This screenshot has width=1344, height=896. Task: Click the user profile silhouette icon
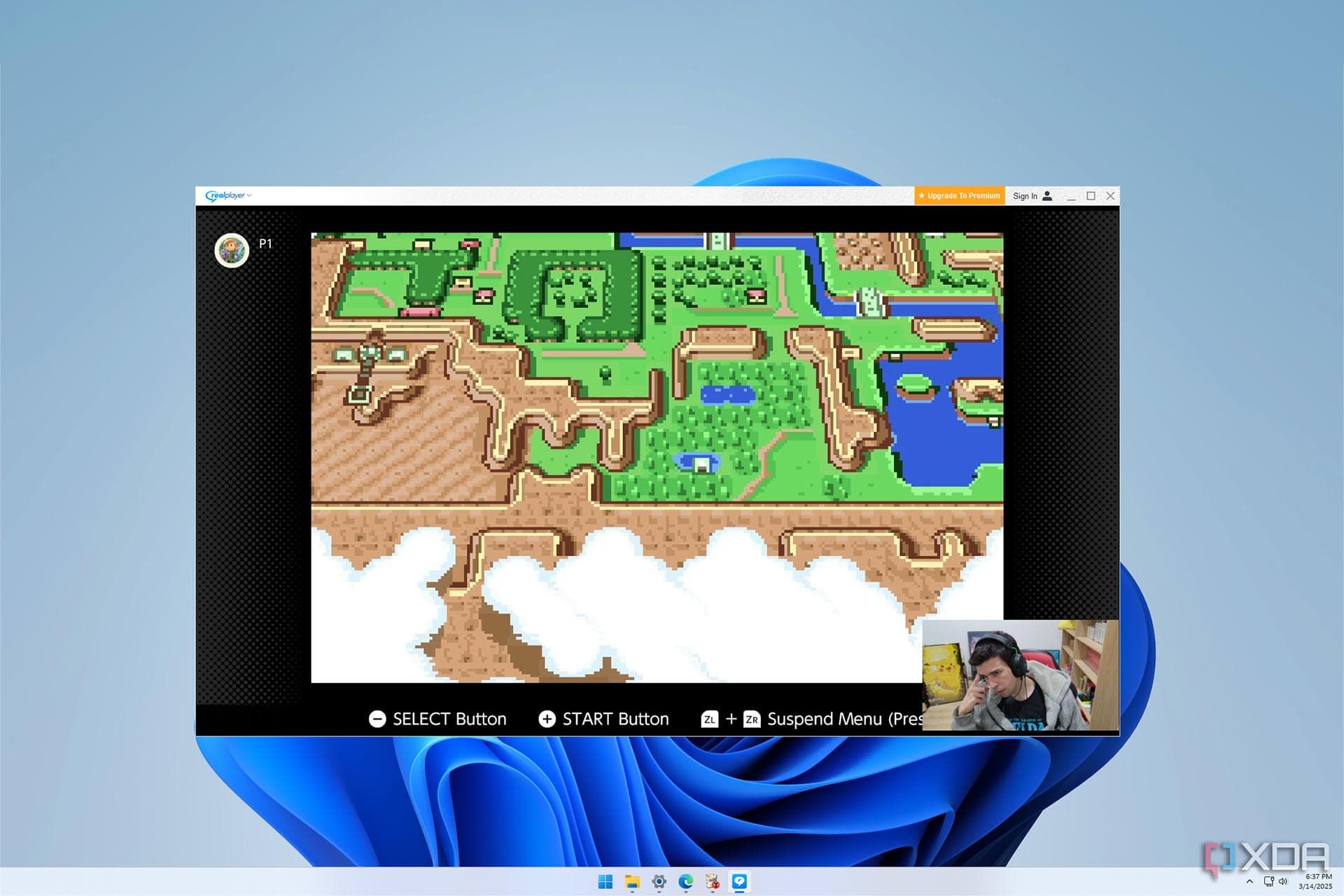[1047, 196]
